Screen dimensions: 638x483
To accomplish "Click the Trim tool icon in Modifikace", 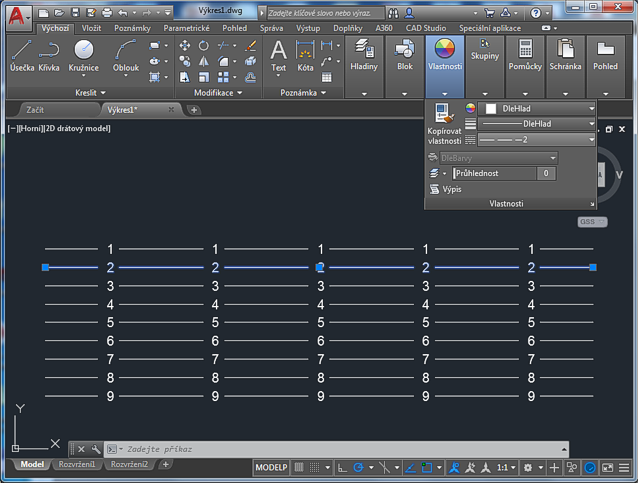I will pyautogui.click(x=223, y=46).
